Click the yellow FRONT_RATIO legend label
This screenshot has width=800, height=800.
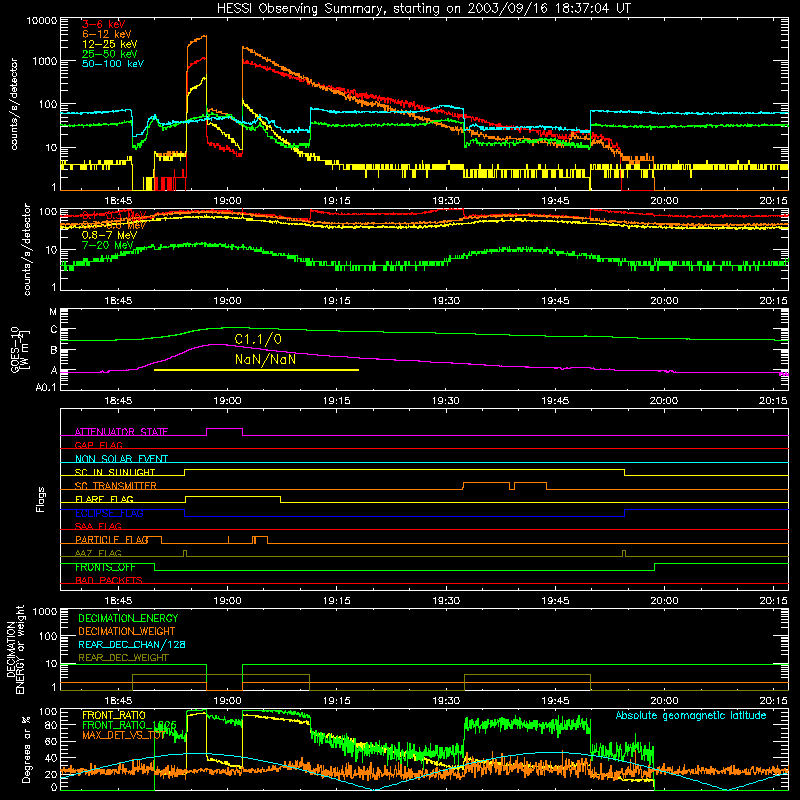click(114, 715)
